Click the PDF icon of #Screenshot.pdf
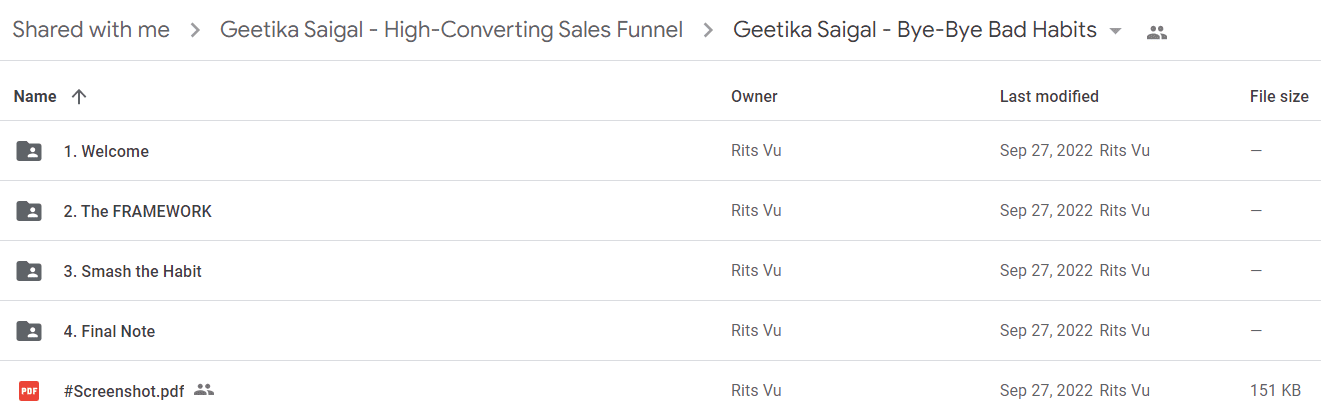1321x413 pixels. [x=29, y=390]
